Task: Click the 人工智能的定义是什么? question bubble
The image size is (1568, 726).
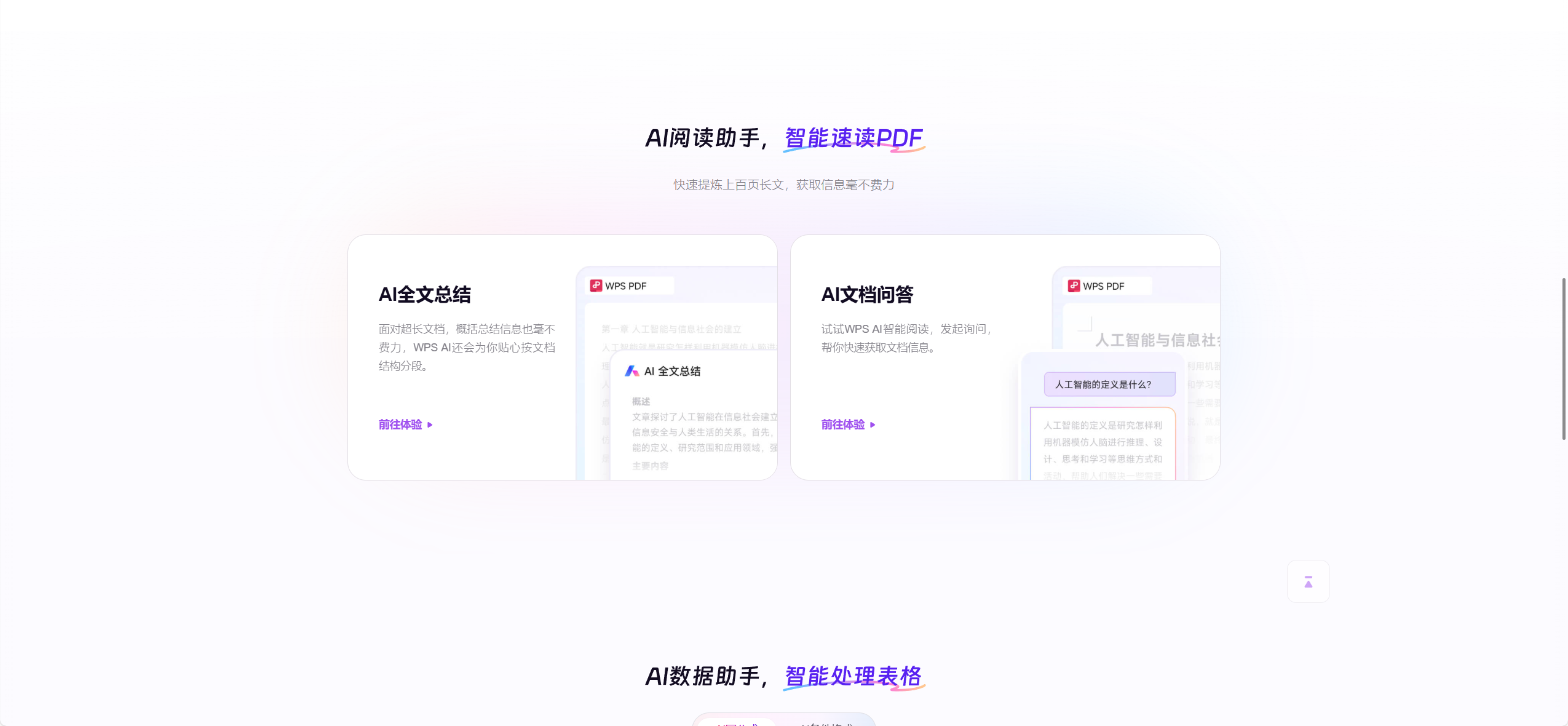Action: 1109,385
